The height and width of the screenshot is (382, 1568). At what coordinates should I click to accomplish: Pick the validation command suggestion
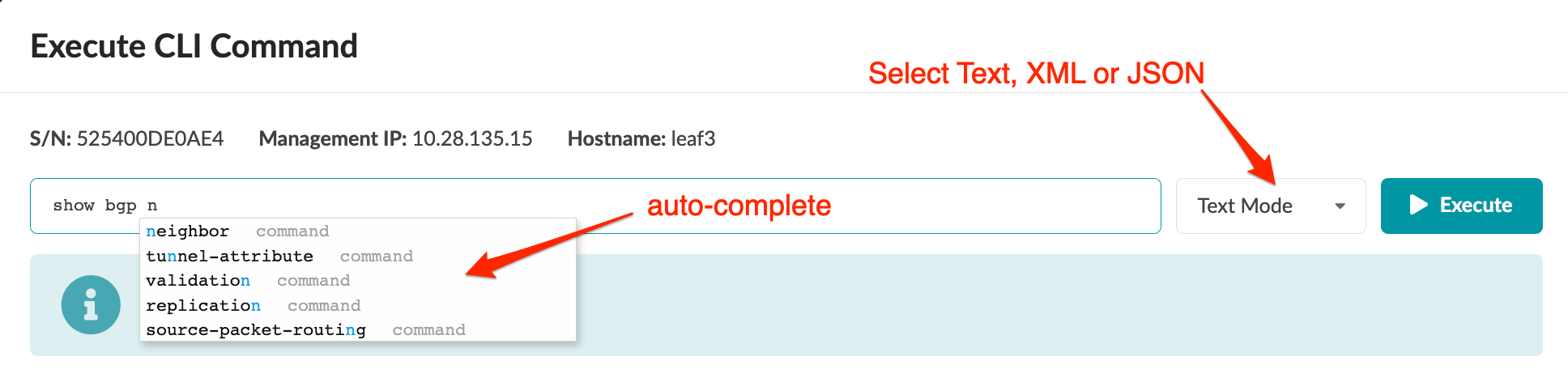click(x=198, y=281)
